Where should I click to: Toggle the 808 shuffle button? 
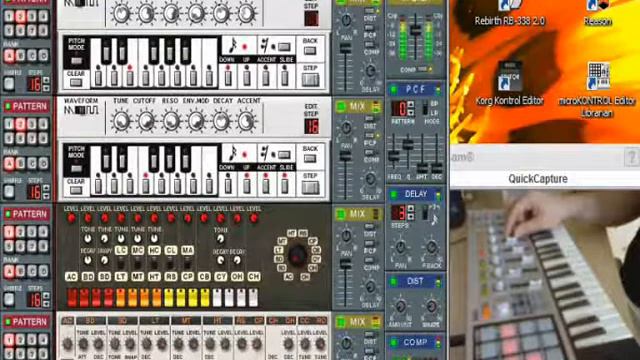pos(9,299)
